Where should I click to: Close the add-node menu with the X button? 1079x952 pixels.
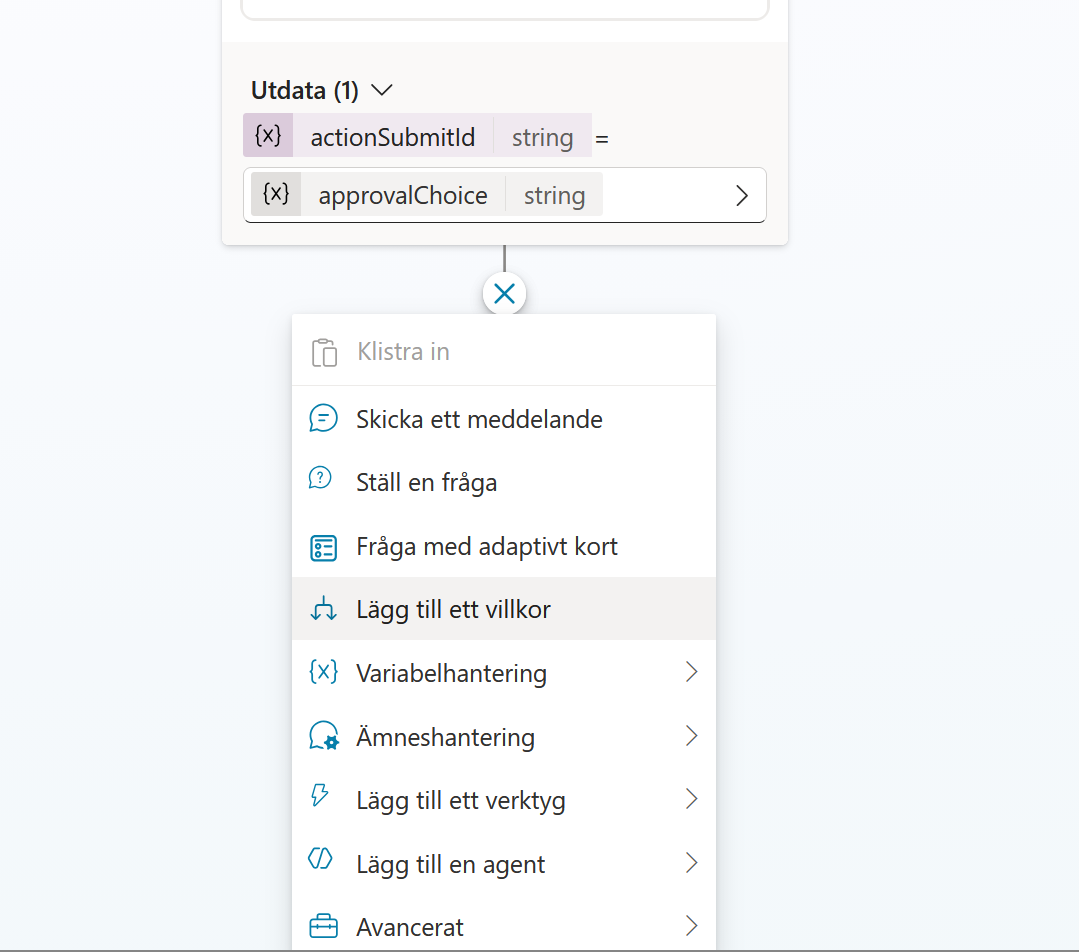(x=504, y=294)
